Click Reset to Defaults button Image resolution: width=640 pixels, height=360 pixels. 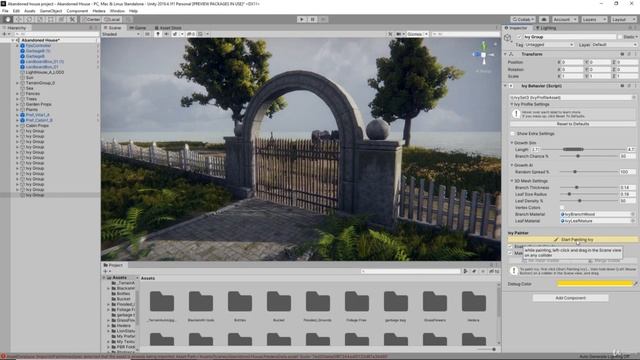coord(573,124)
